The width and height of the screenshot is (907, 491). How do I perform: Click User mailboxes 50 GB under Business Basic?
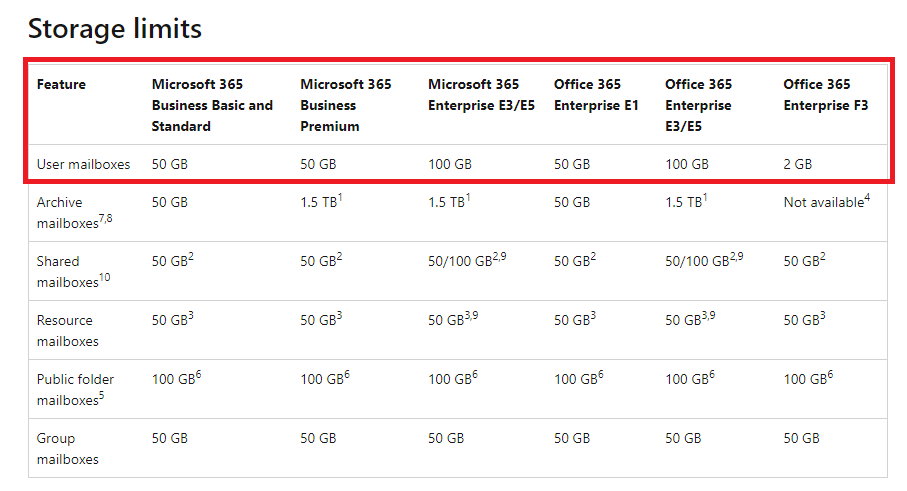tap(170, 164)
